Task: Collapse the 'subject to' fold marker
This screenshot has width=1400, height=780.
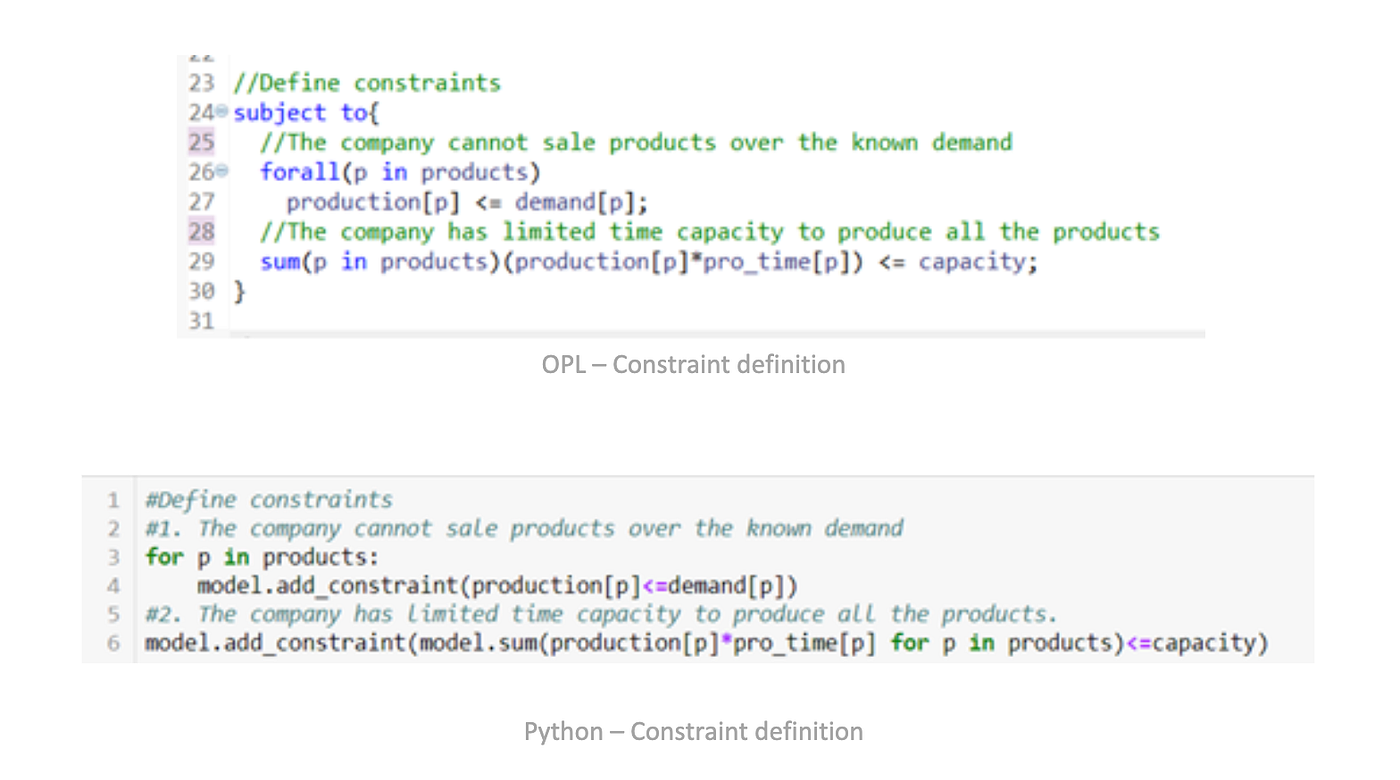Action: (223, 112)
